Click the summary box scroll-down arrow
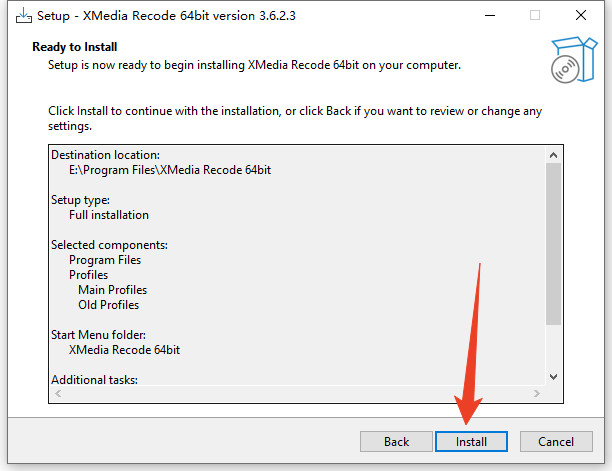 pos(554,376)
